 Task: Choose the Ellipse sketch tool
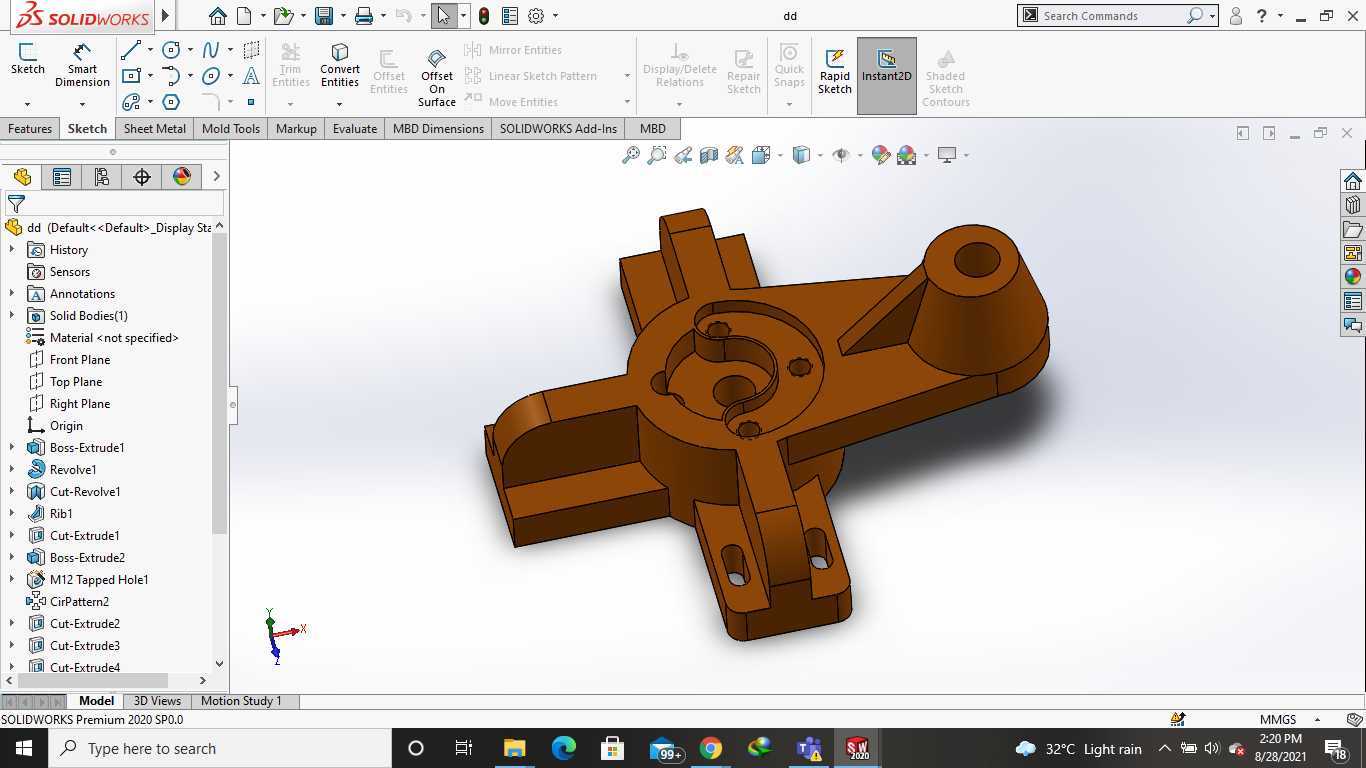[211, 76]
